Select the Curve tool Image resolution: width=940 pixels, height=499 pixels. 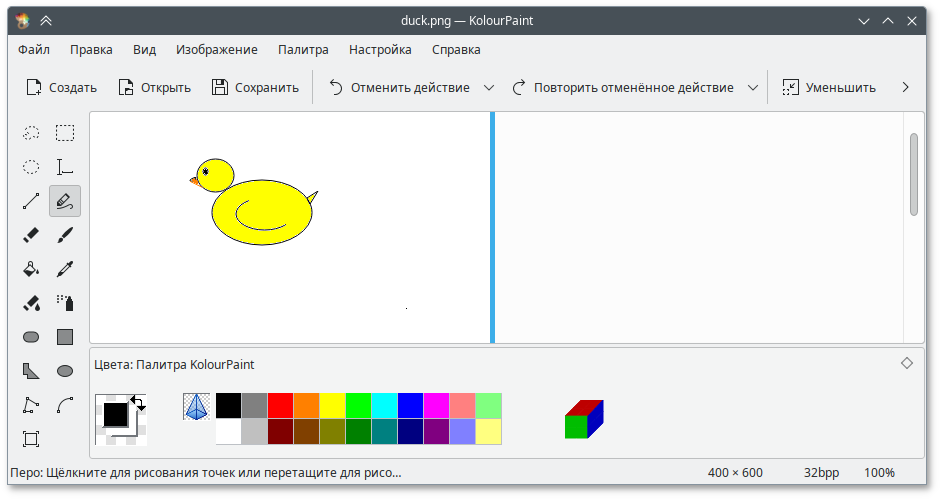coord(65,405)
